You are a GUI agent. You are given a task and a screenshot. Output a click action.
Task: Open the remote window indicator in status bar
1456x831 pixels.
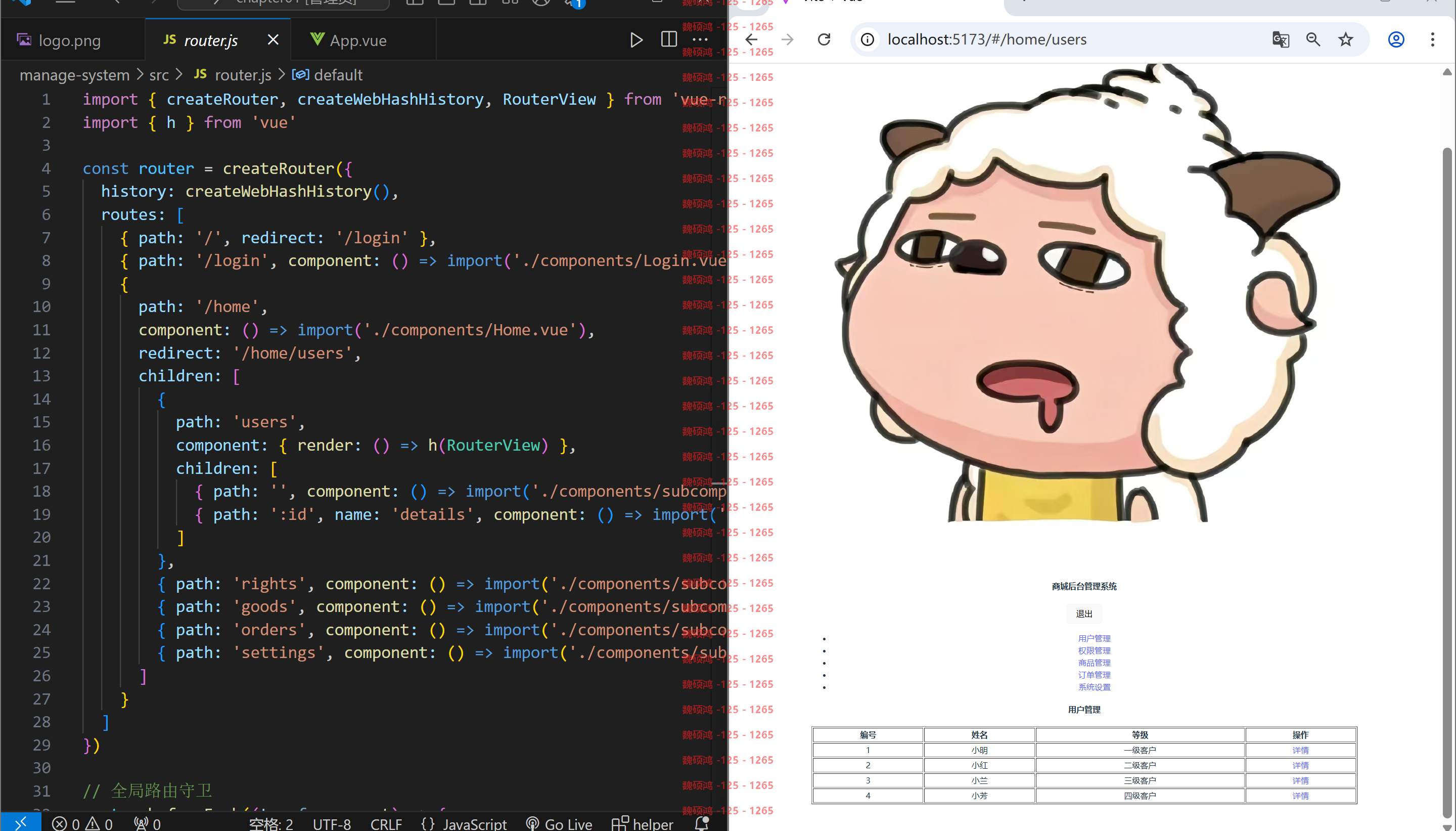tap(21, 823)
